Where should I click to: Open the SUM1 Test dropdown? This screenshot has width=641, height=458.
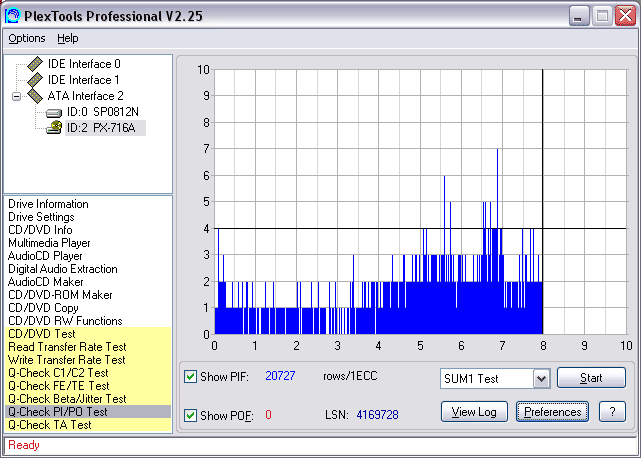(541, 378)
